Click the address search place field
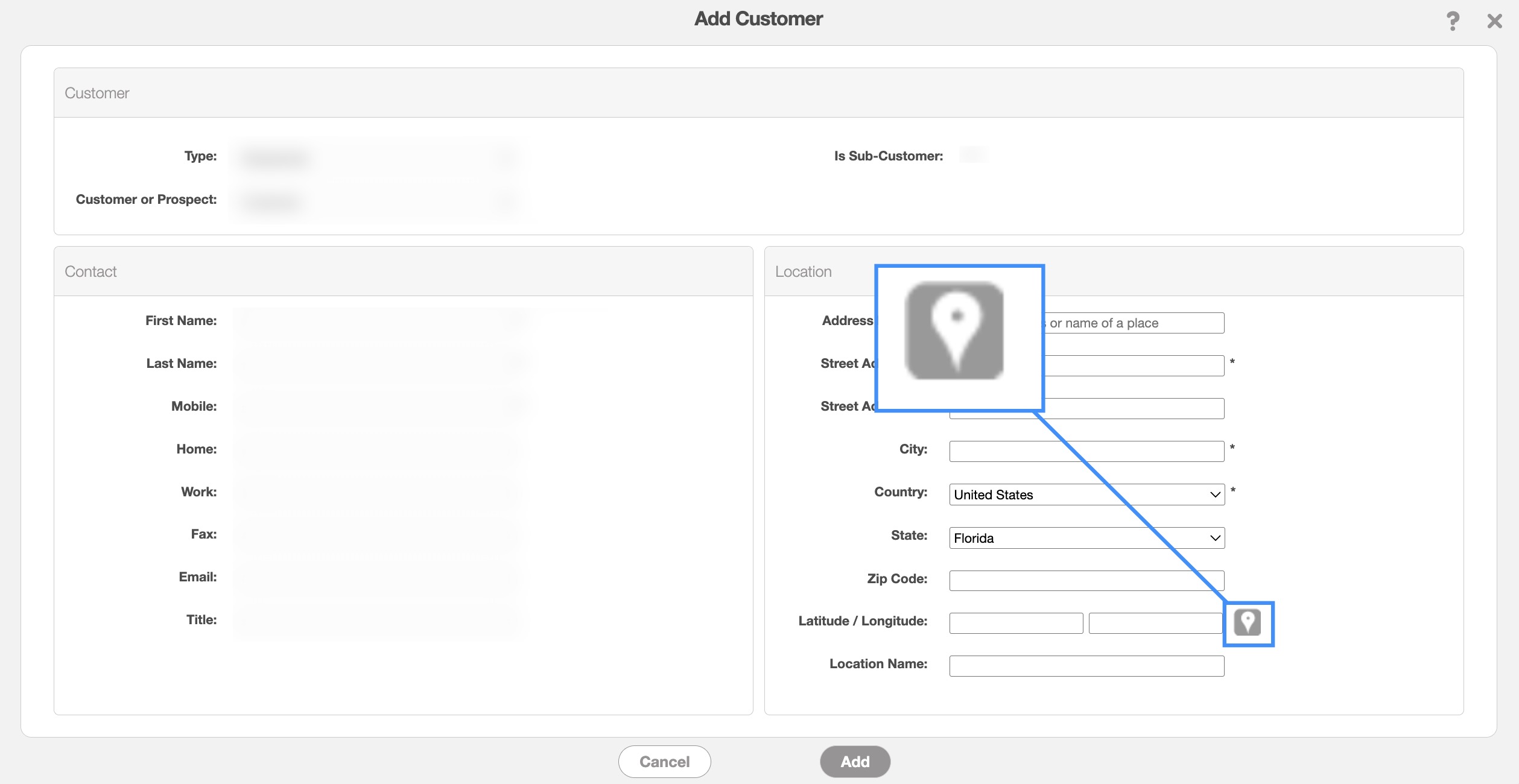The image size is (1519, 784). coord(1134,323)
